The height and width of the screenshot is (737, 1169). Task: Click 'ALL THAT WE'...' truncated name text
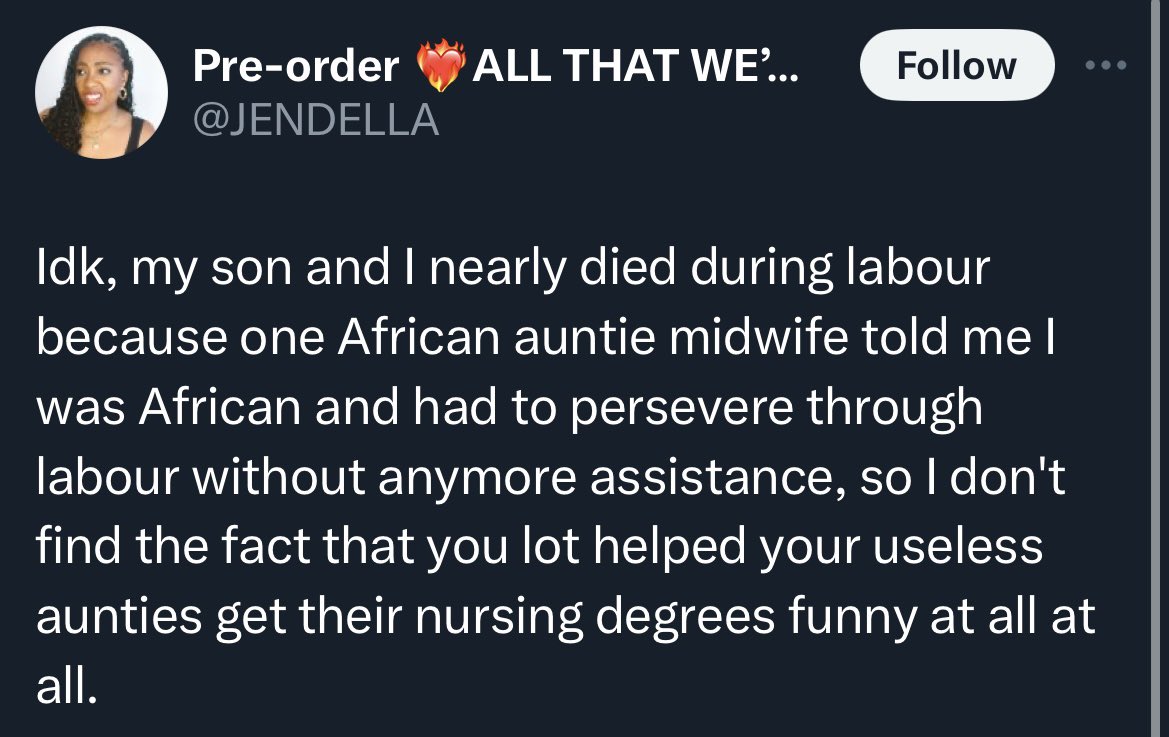pos(635,67)
